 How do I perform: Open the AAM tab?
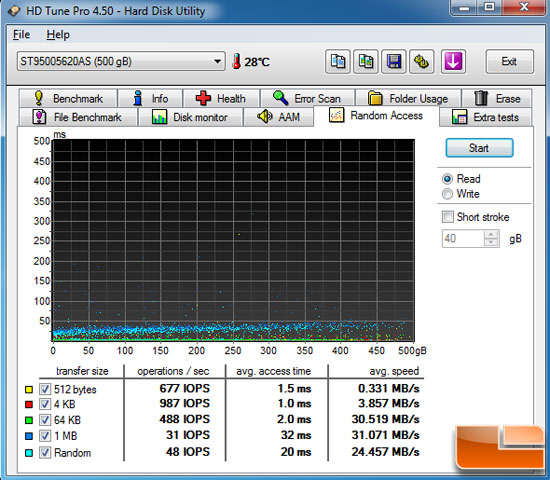click(x=279, y=117)
